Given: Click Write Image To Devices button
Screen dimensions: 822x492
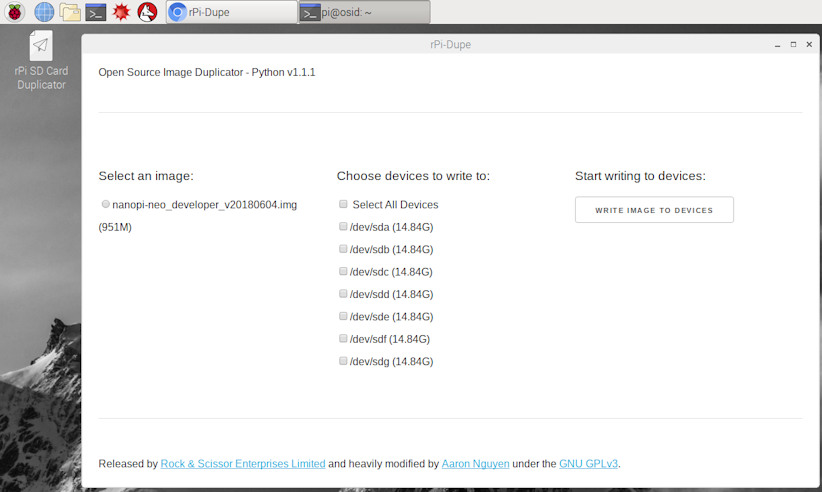Looking at the screenshot, I should click(654, 210).
